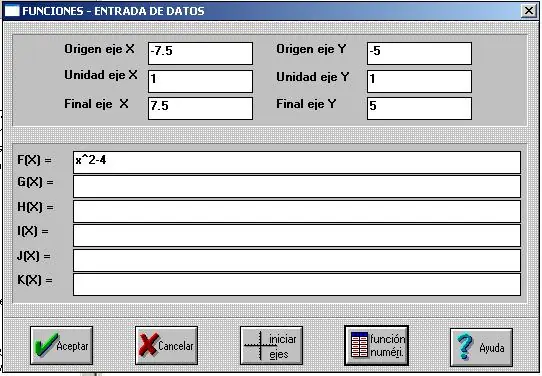The height and width of the screenshot is (376, 542).
Task: Focus the Origen eje X field
Action: (200, 53)
